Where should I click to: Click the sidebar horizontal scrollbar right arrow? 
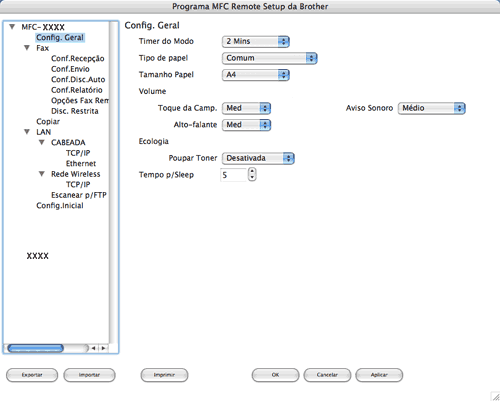[104, 348]
